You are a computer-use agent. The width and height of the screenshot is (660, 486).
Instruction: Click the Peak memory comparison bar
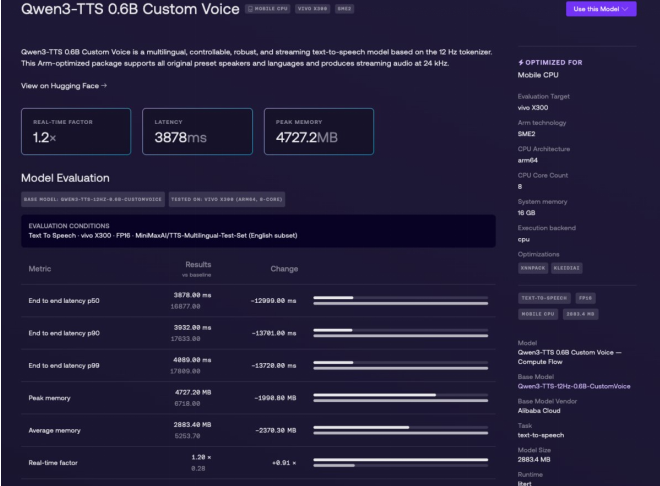401,398
